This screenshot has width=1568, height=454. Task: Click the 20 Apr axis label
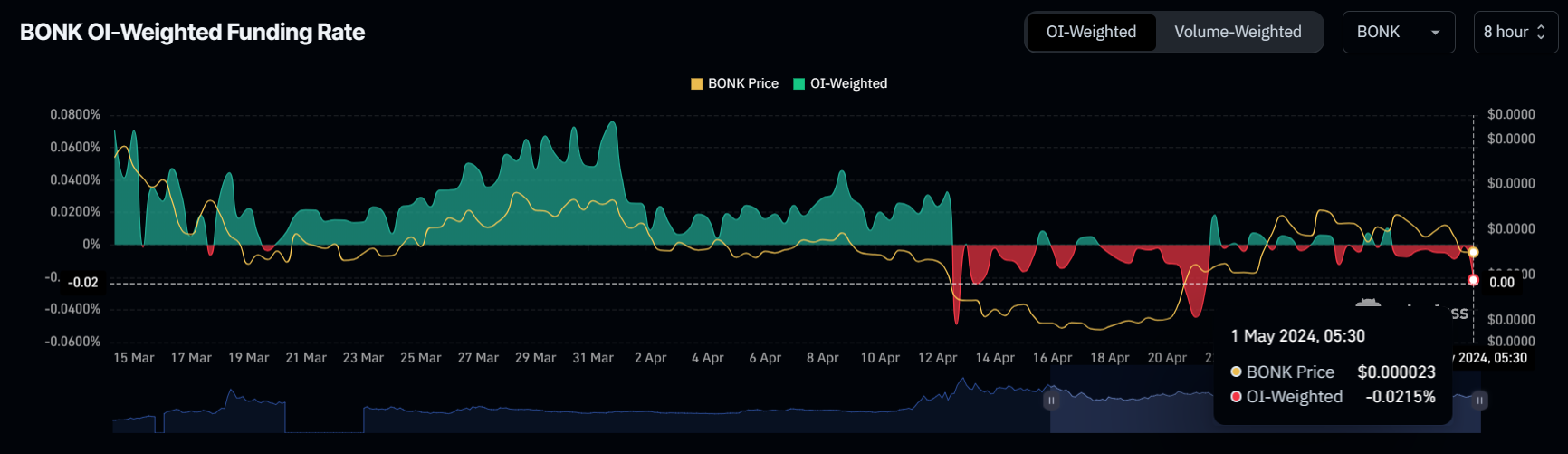click(1167, 358)
